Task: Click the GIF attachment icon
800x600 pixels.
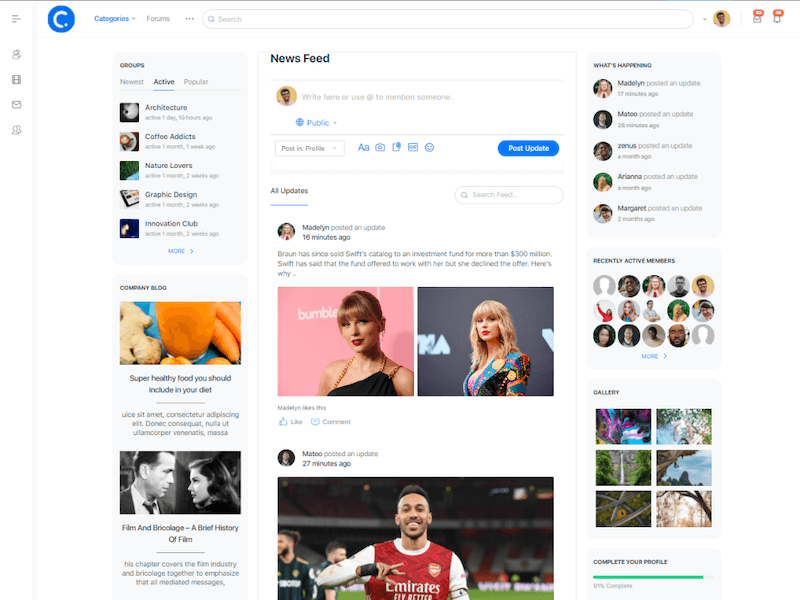Action: point(413,148)
